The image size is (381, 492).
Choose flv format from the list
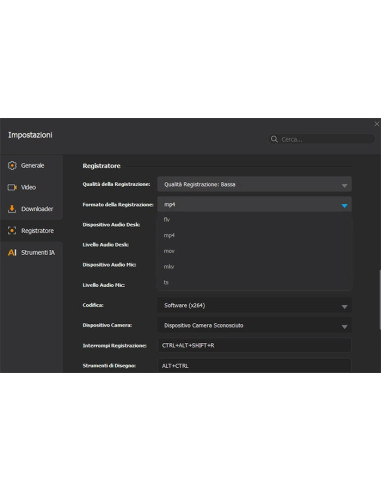pyautogui.click(x=254, y=220)
